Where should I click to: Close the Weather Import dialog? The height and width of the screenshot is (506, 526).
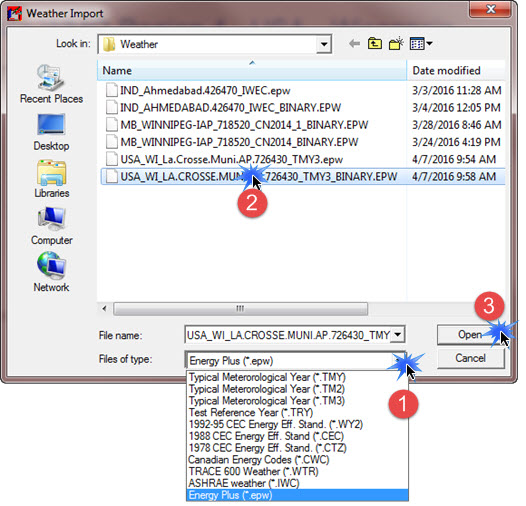click(x=490, y=9)
